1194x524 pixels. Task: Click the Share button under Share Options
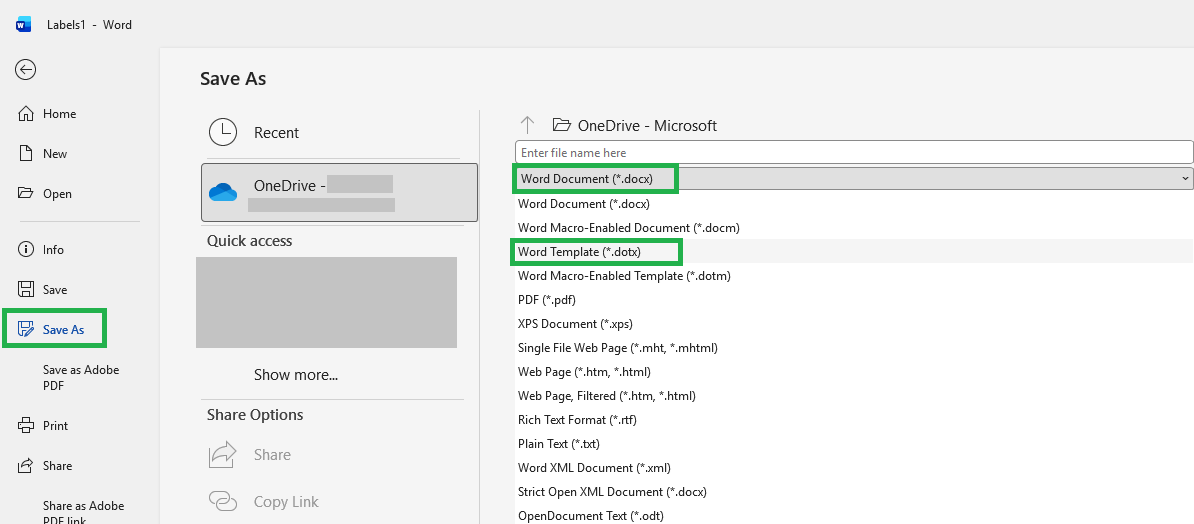[250, 455]
